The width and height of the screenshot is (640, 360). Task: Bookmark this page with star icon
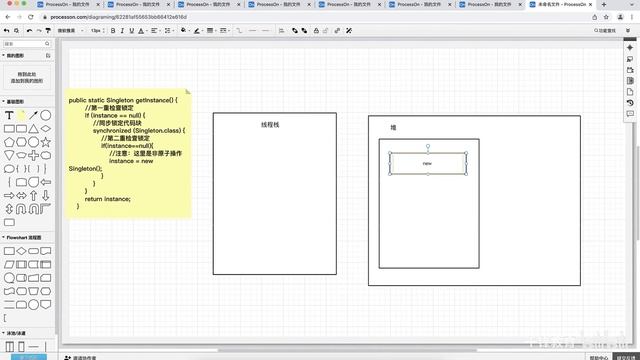click(606, 17)
